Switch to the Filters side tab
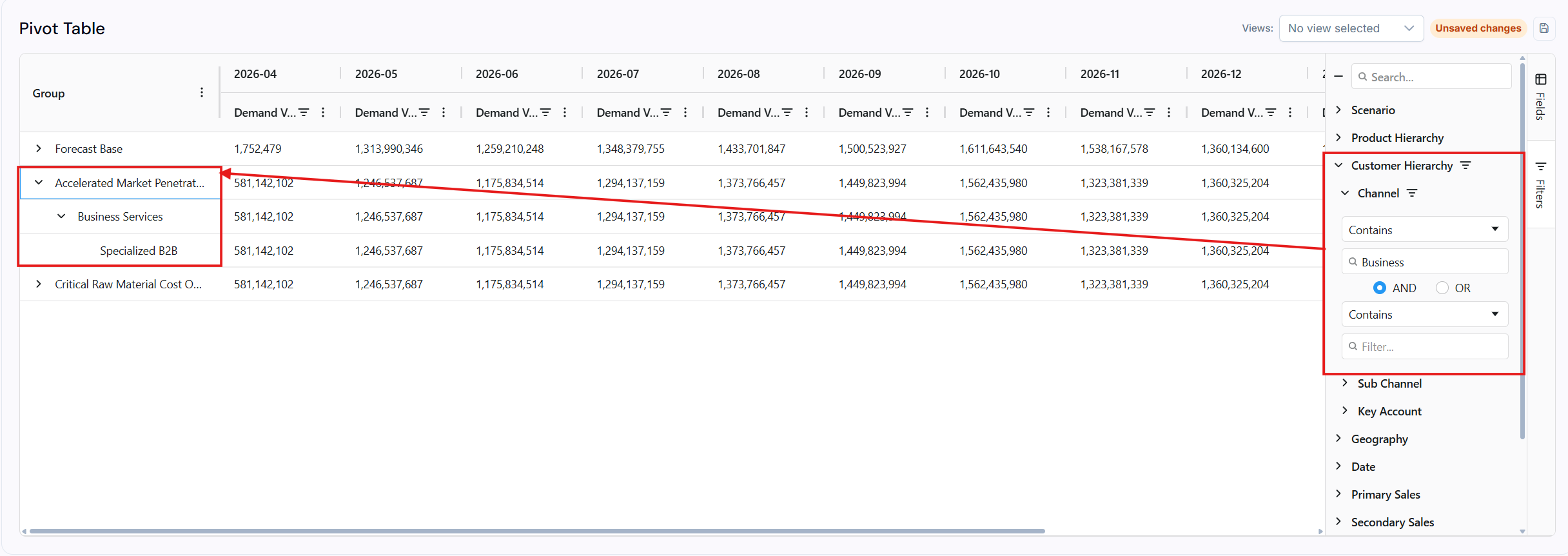 [1540, 185]
